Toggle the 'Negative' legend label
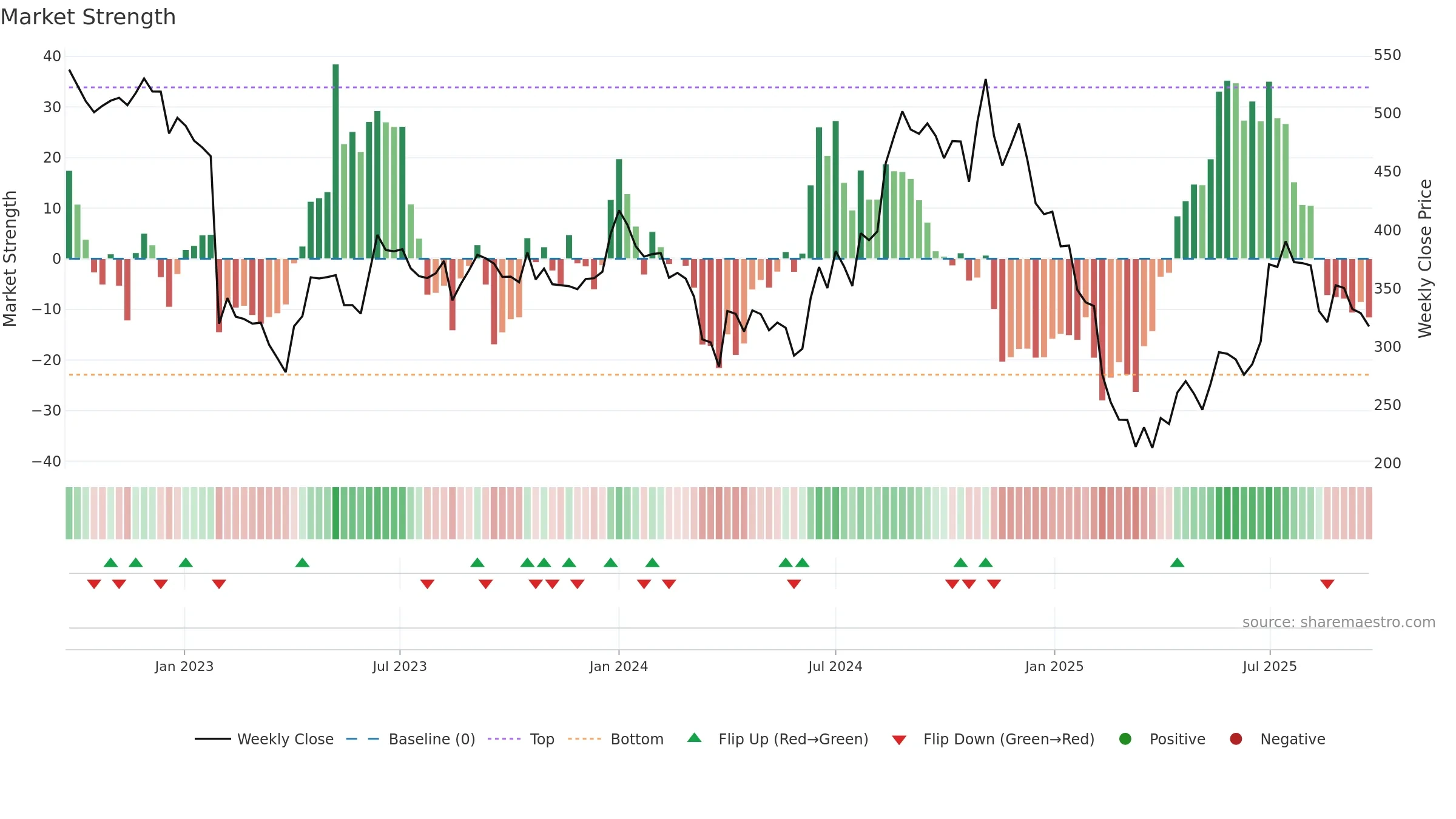The width and height of the screenshot is (1456, 819). click(1293, 740)
